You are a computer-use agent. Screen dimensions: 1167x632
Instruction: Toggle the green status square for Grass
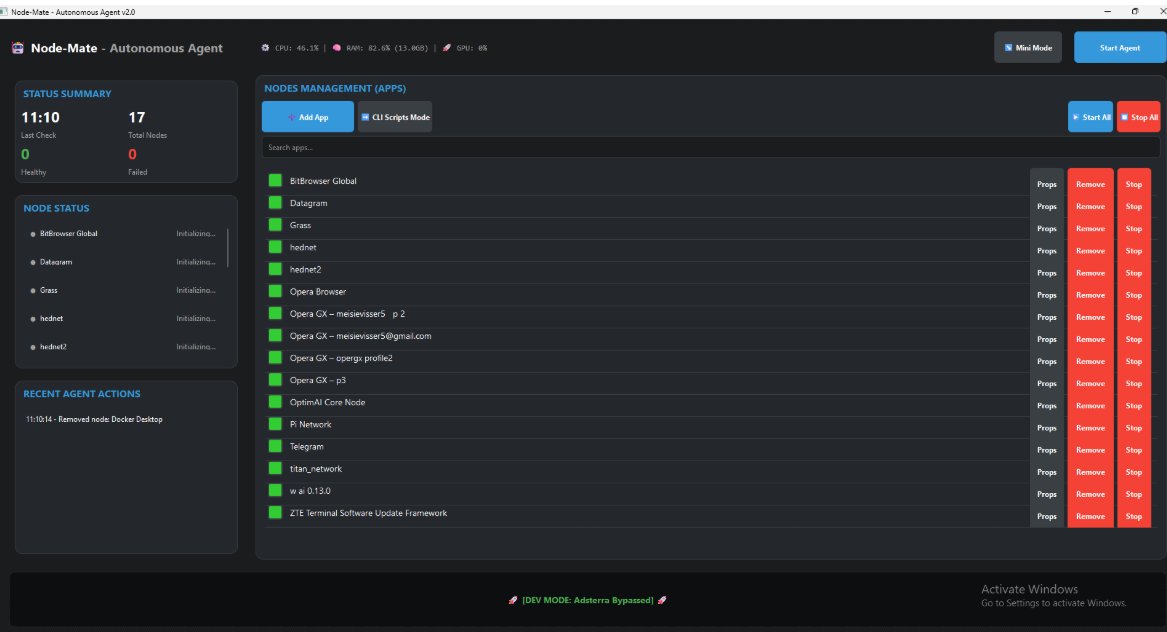tap(275, 224)
